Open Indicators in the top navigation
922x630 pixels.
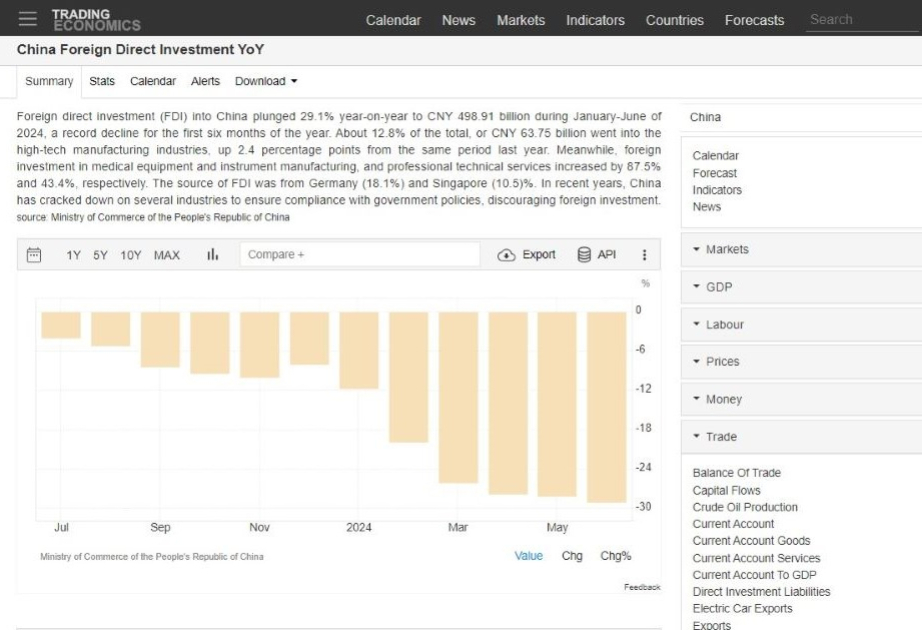[x=595, y=20]
